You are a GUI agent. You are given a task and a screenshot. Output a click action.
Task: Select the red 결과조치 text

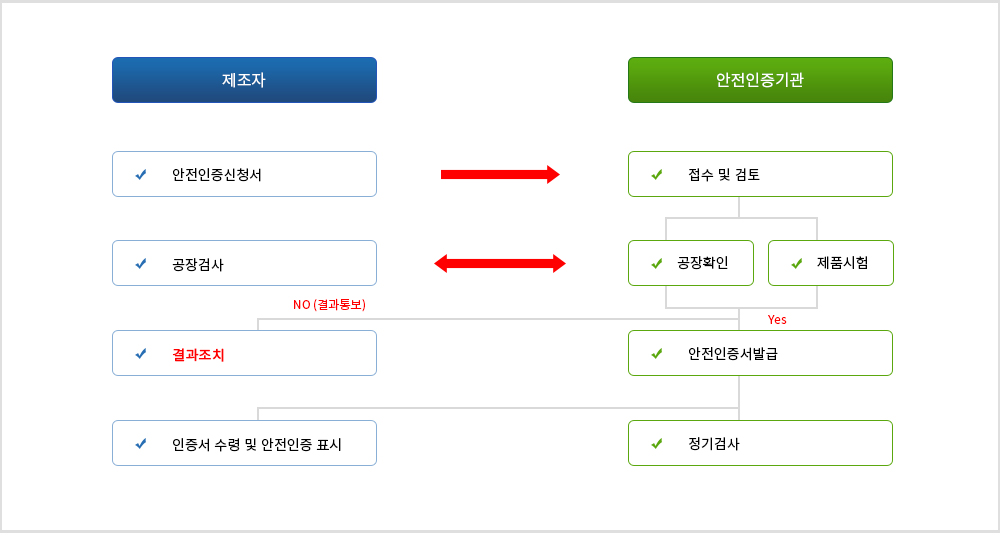coord(198,355)
